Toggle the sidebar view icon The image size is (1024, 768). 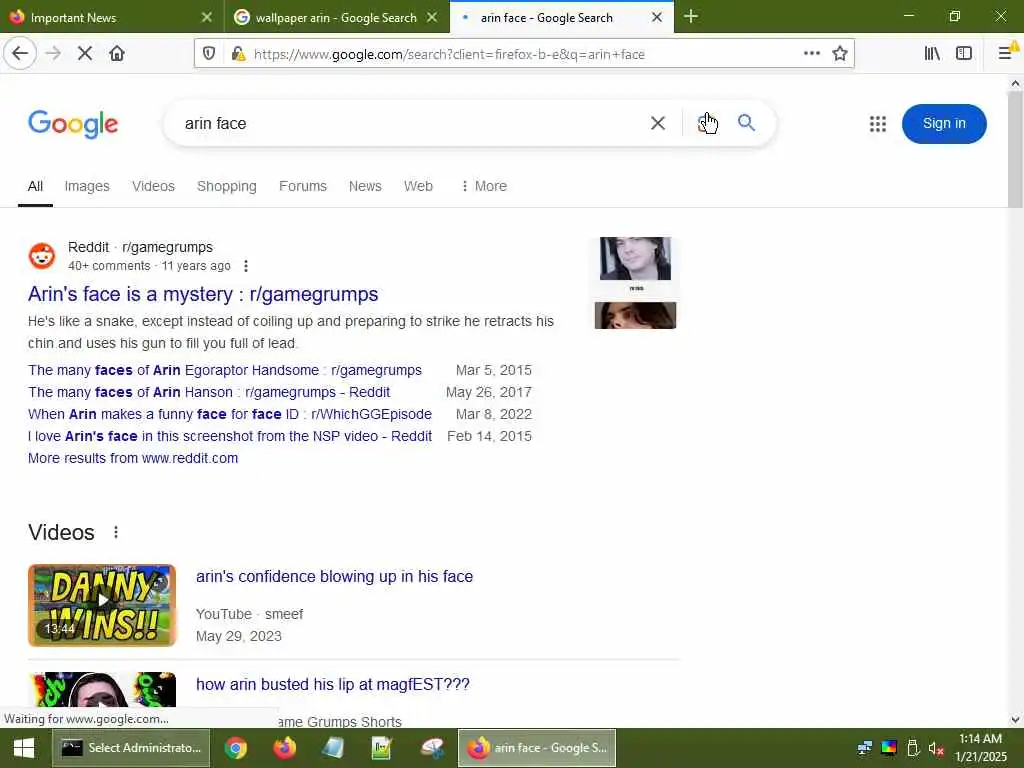964,54
